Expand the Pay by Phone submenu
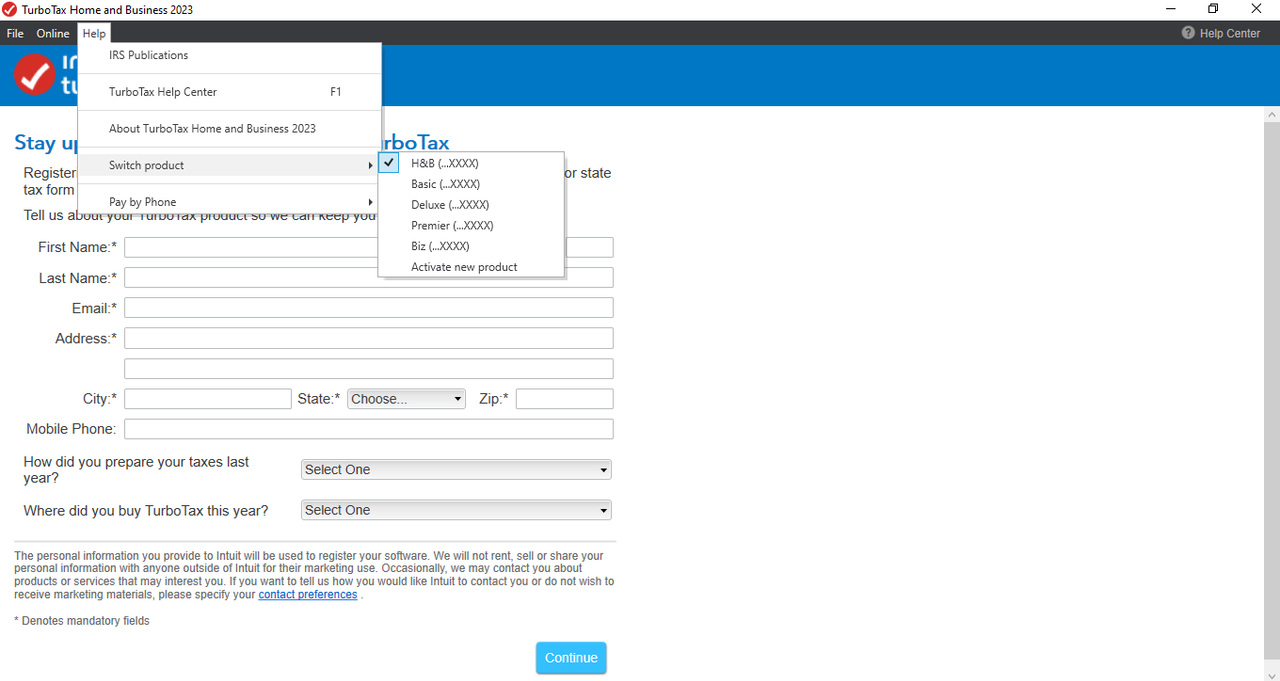Viewport: 1280px width, 681px height. [x=230, y=202]
